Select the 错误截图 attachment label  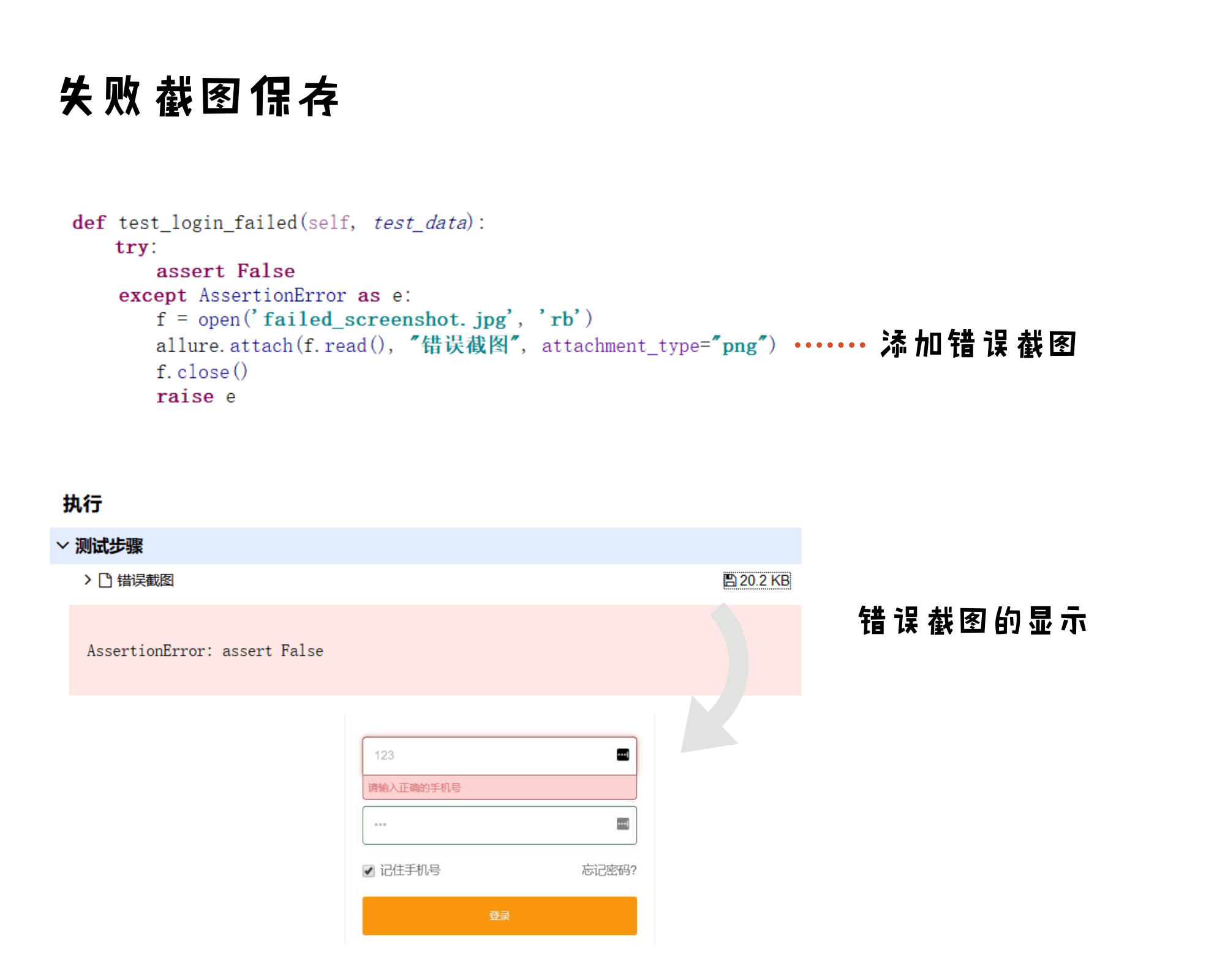tap(145, 580)
